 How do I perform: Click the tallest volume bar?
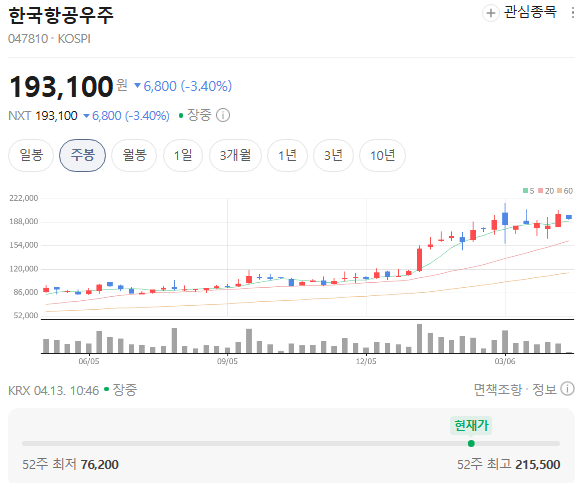coord(419,339)
